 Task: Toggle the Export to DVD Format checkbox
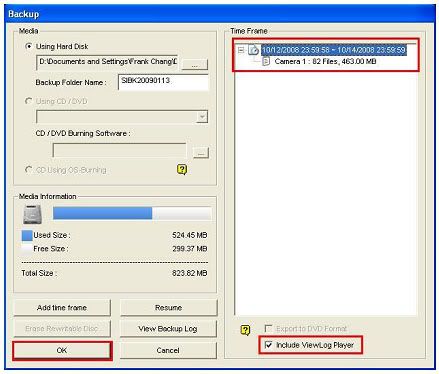268,329
